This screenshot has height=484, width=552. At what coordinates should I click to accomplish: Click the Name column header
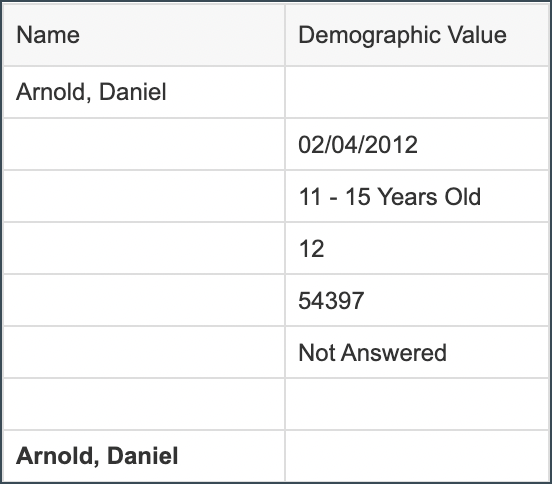(x=144, y=35)
